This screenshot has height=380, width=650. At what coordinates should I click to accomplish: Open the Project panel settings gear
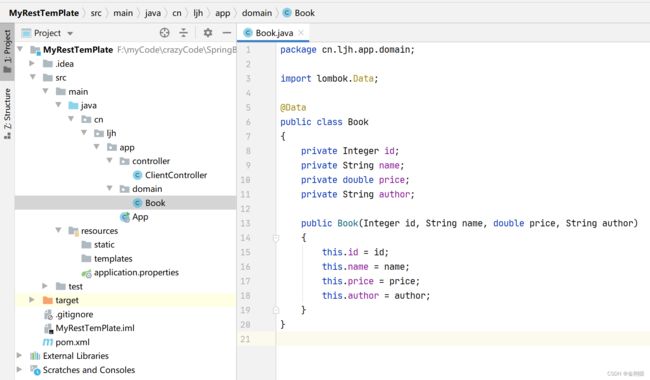(208, 33)
